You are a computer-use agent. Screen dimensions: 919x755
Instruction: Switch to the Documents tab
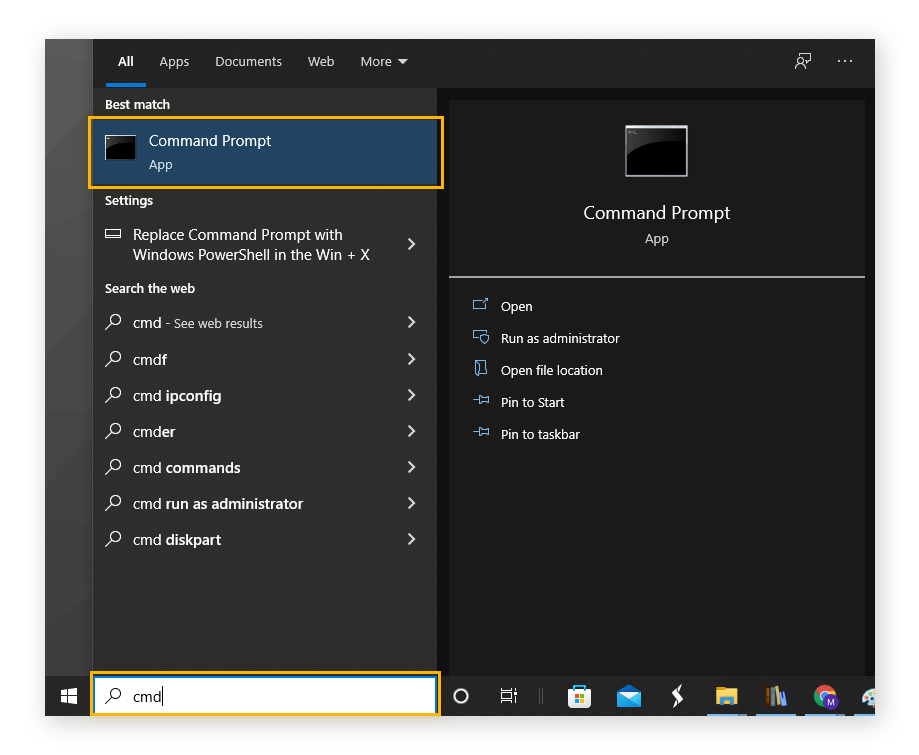(248, 61)
